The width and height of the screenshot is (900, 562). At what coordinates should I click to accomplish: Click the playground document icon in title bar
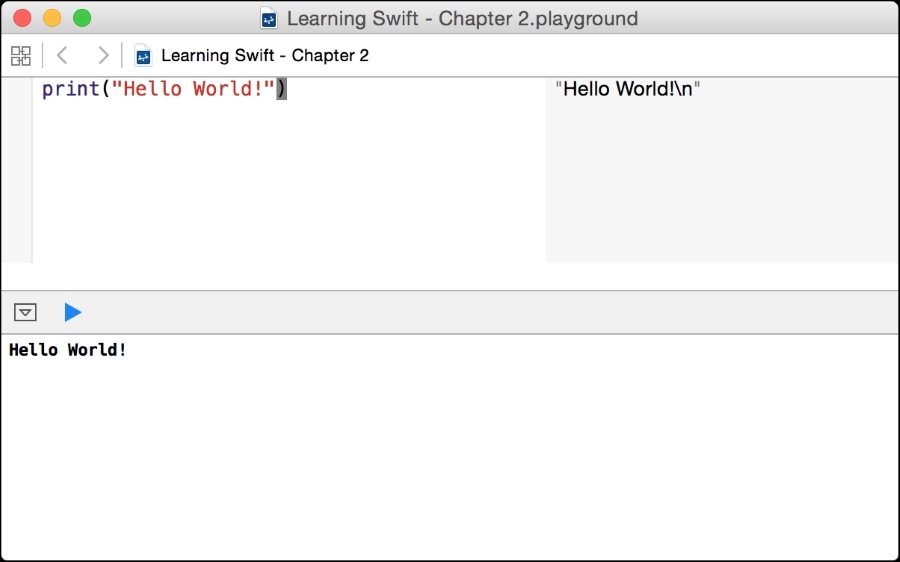click(x=269, y=19)
